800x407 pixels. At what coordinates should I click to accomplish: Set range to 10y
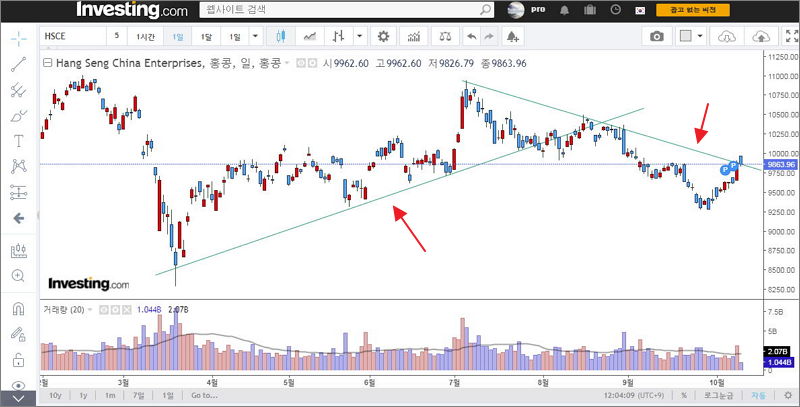[x=55, y=395]
